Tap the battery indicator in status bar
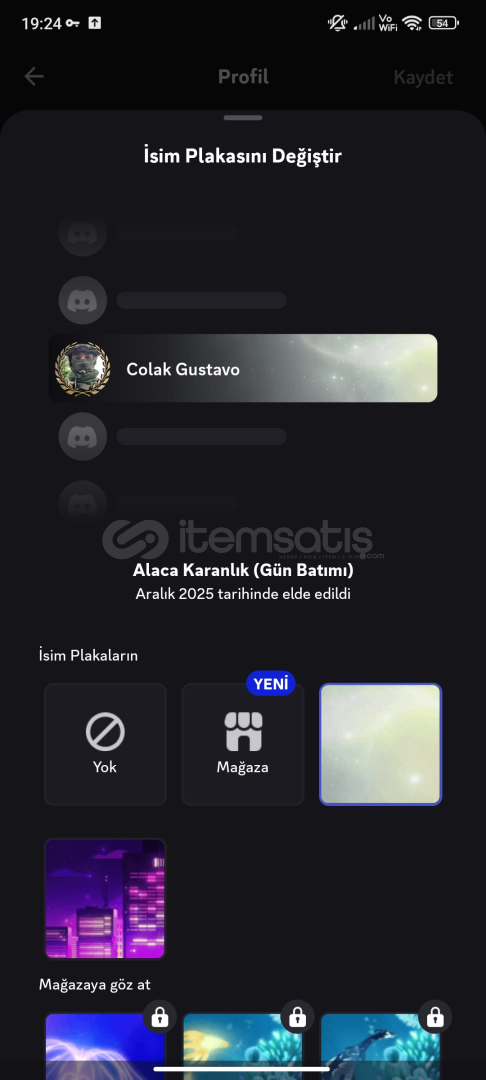The width and height of the screenshot is (486, 1080). pos(443,23)
